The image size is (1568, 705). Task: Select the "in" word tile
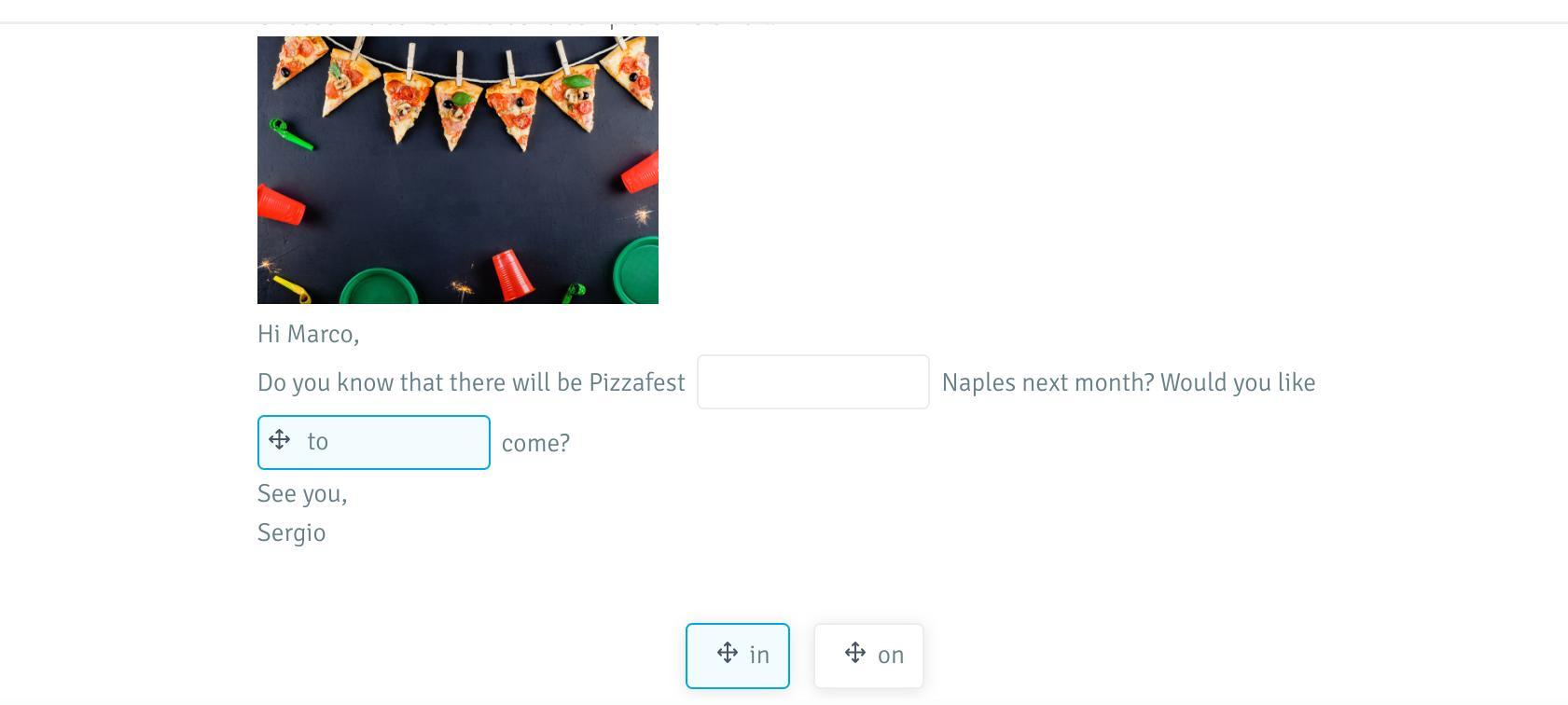point(738,656)
